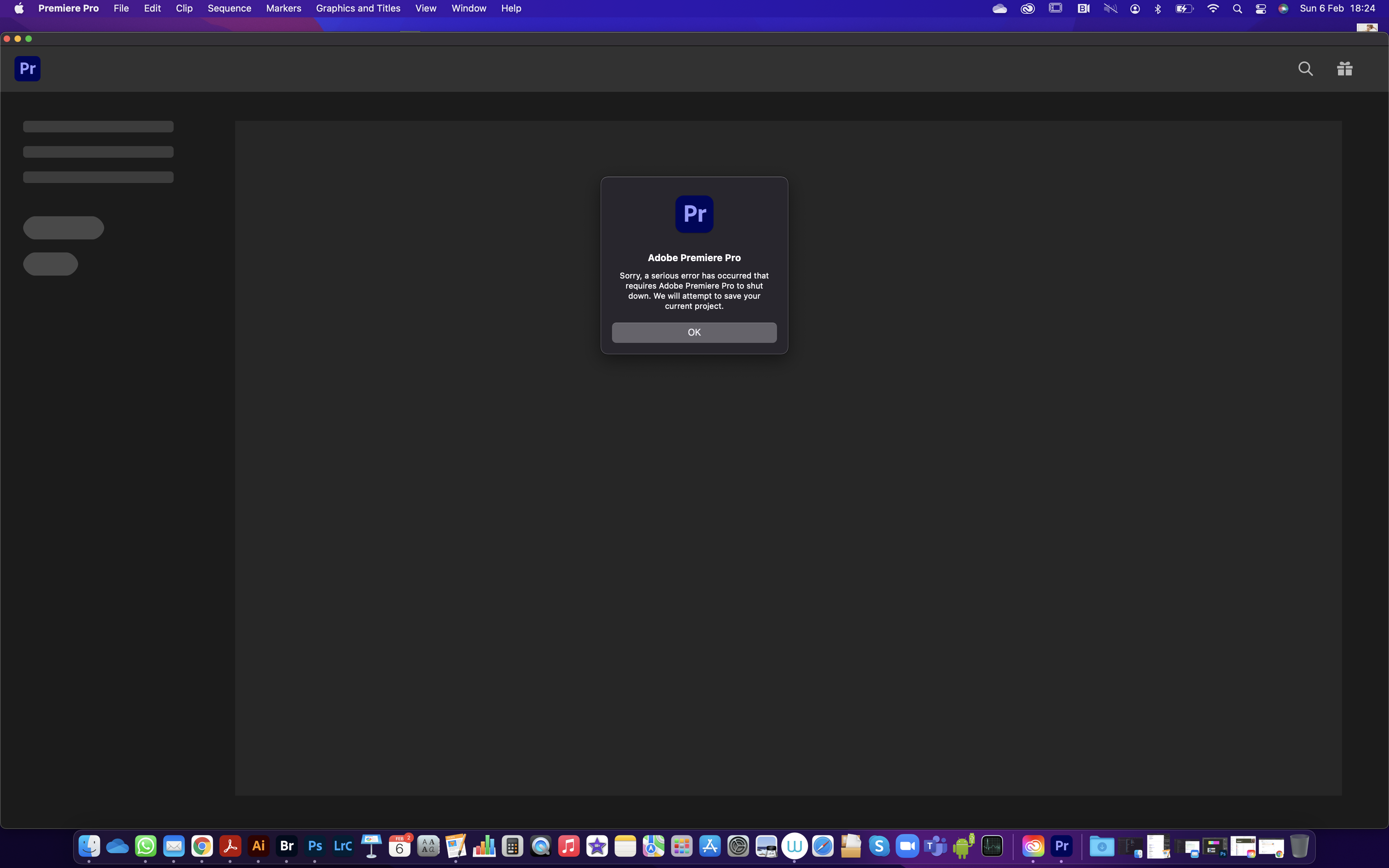Open Adobe Bridge from the Dock
1389x868 pixels.
coord(286,846)
